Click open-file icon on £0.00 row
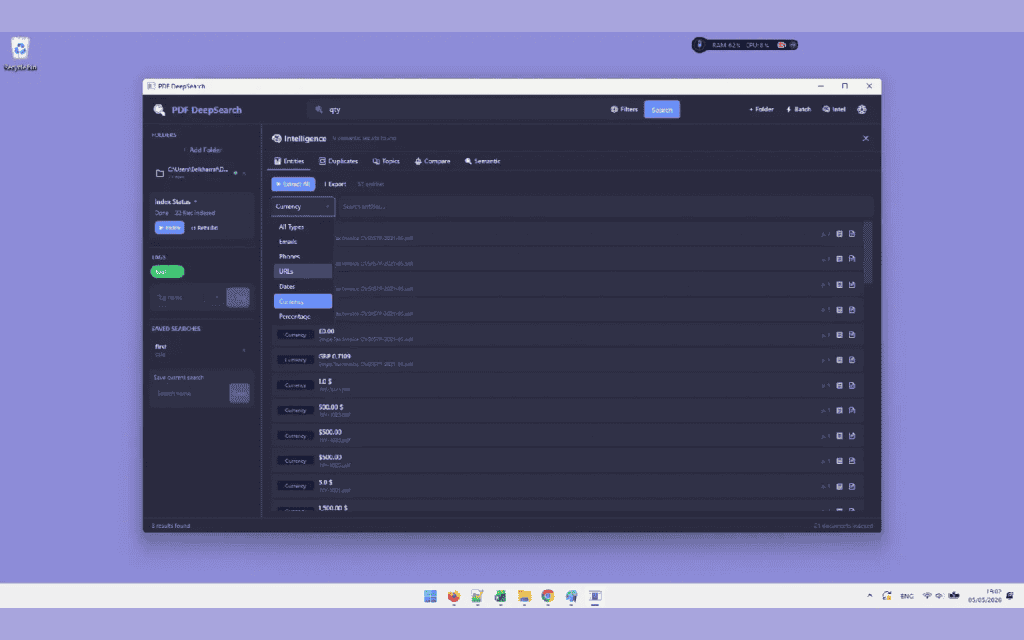This screenshot has width=1024, height=640. click(852, 335)
